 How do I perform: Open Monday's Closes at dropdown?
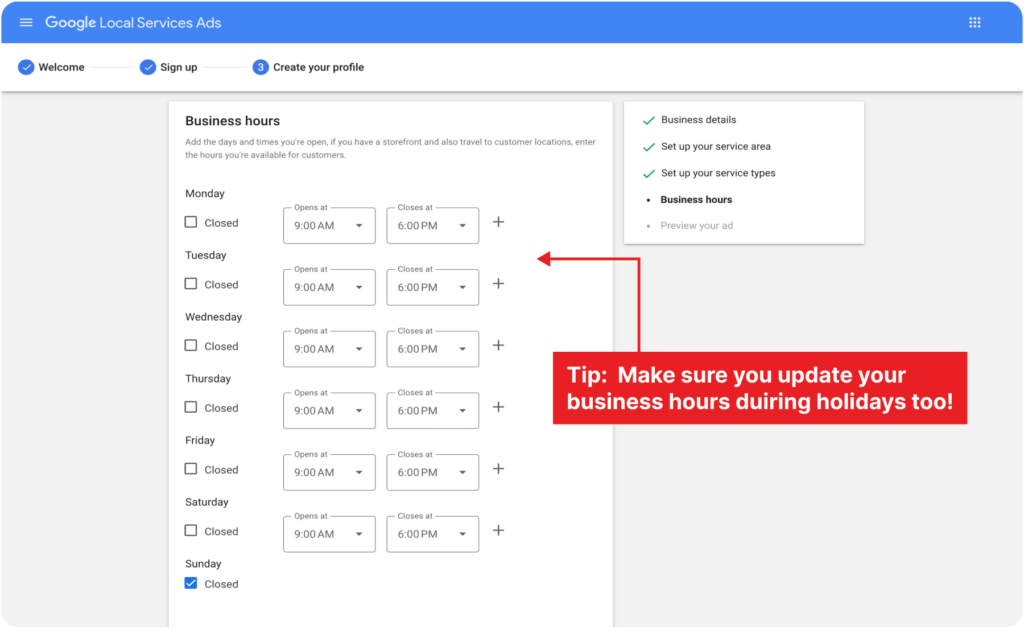pos(432,225)
